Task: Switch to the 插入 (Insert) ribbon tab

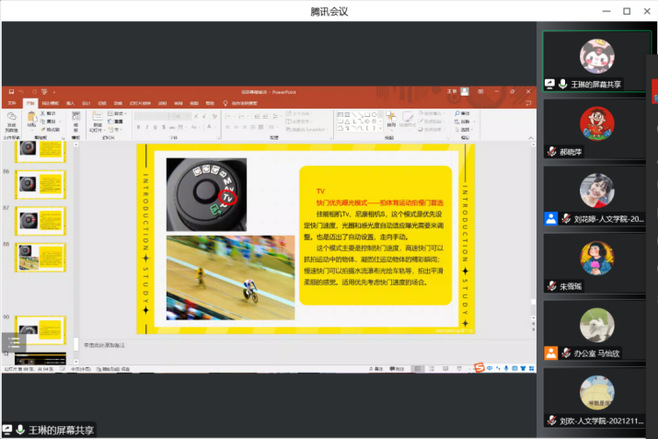Action: point(70,103)
